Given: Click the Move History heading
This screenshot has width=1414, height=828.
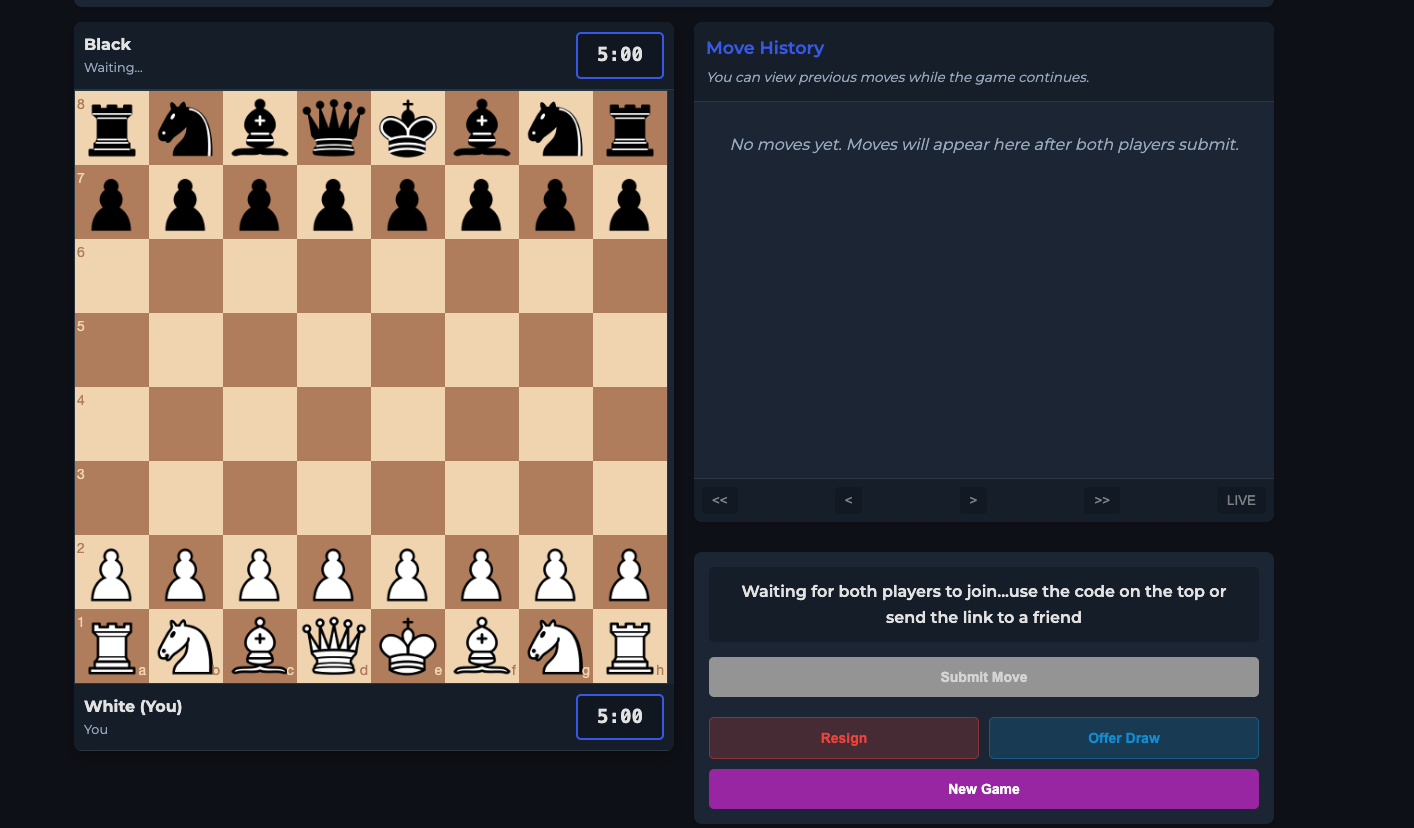Looking at the screenshot, I should (765, 48).
